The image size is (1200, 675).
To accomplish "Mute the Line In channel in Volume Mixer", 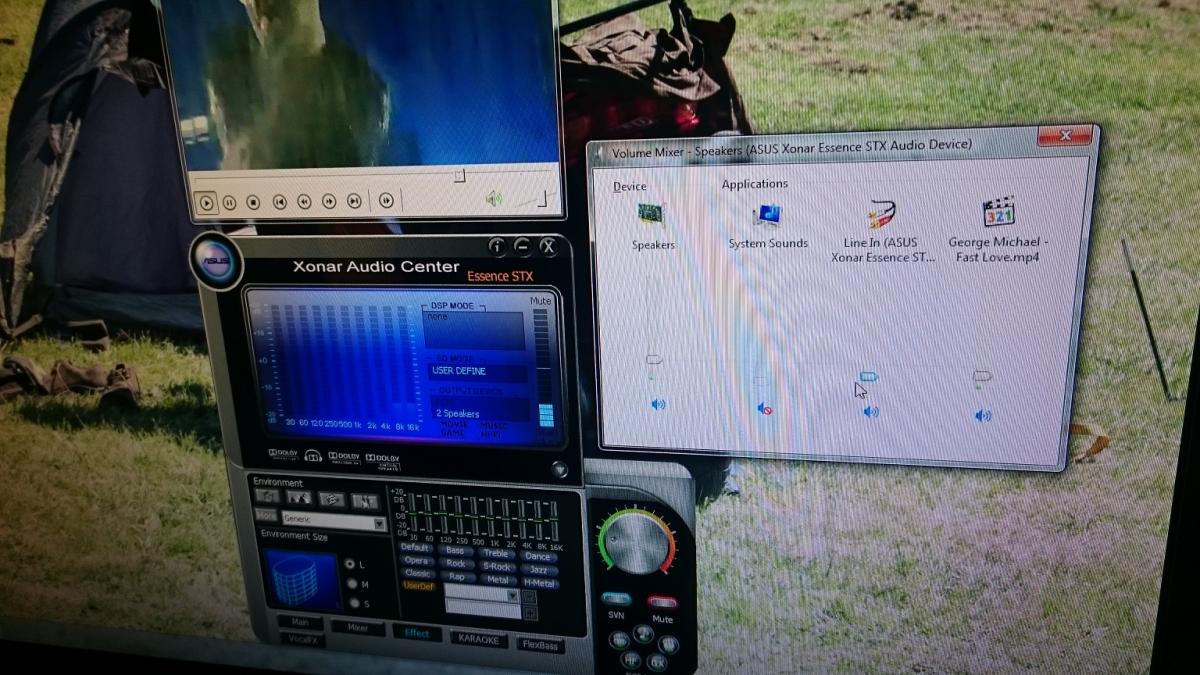I will [871, 411].
